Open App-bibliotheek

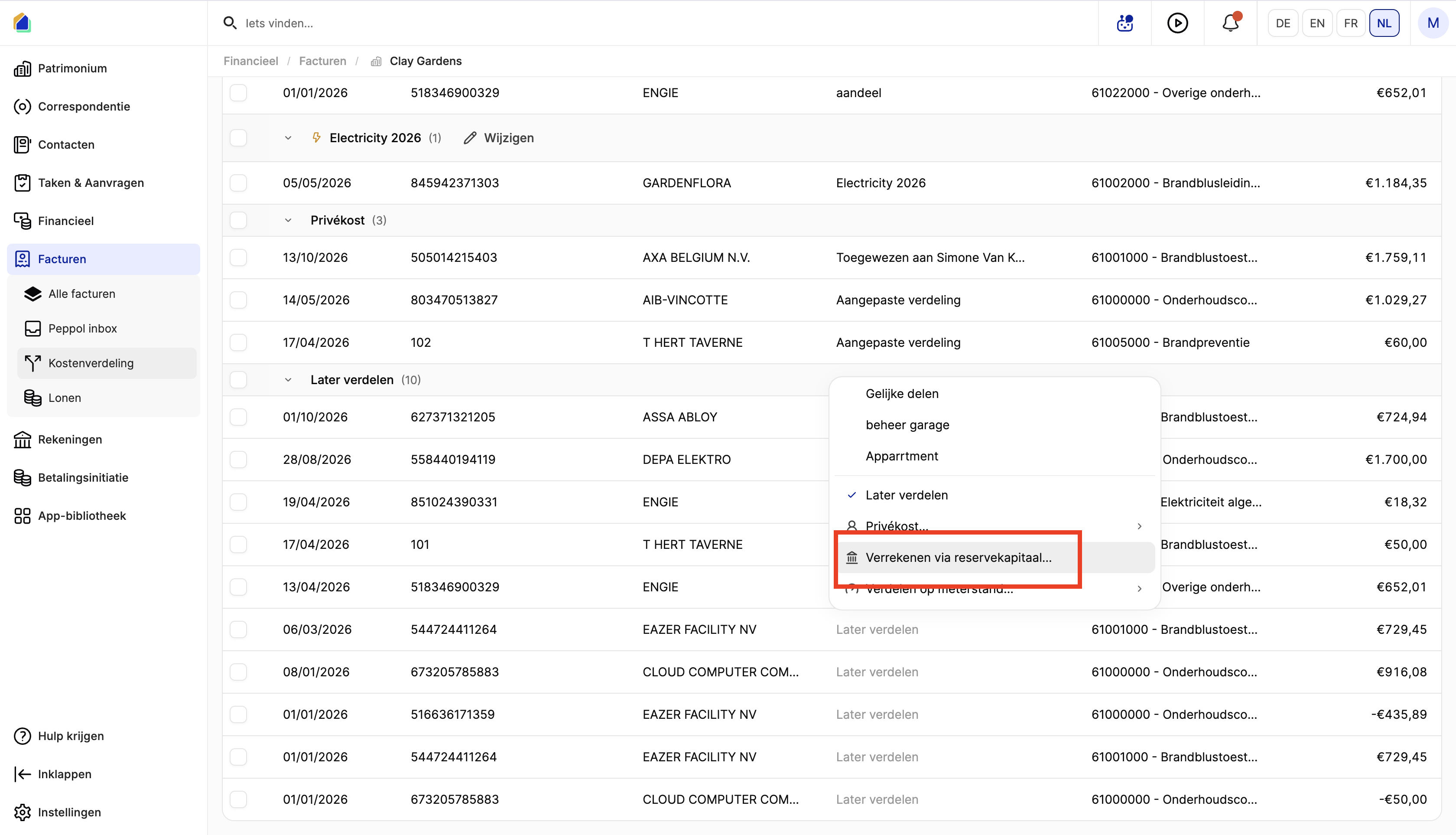103,515
